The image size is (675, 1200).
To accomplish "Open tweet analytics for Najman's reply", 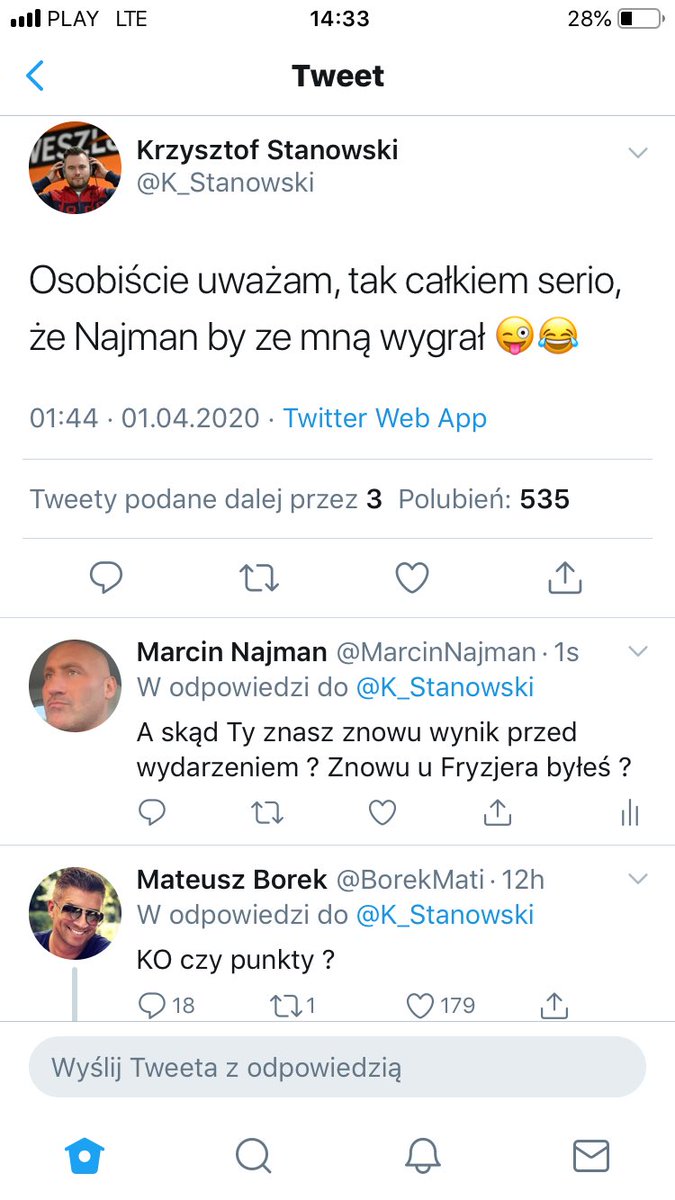I will pyautogui.click(x=629, y=813).
